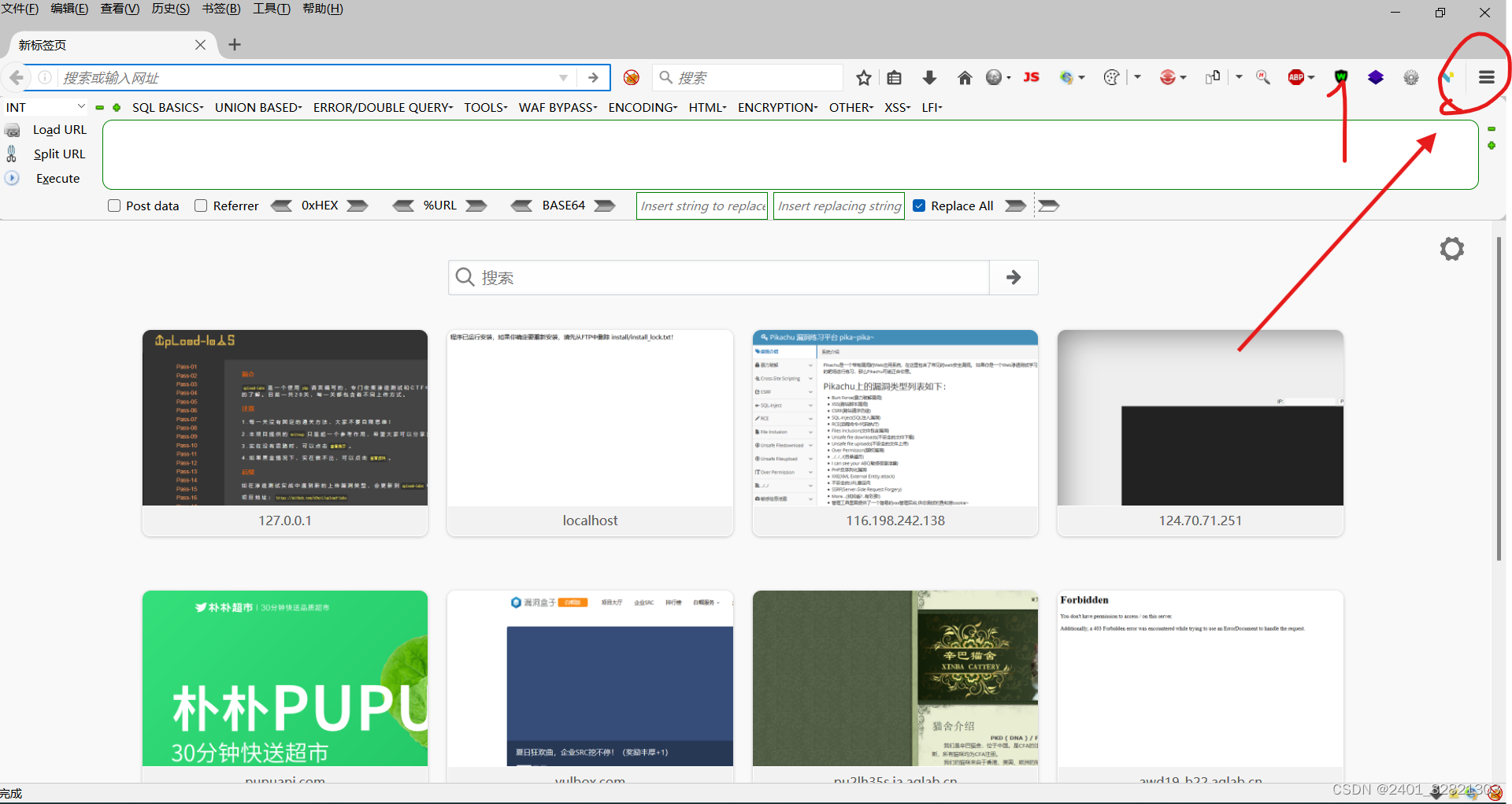Expand the WAF BYPASS menu
Viewport: 1512px width, 804px height.
(x=558, y=107)
